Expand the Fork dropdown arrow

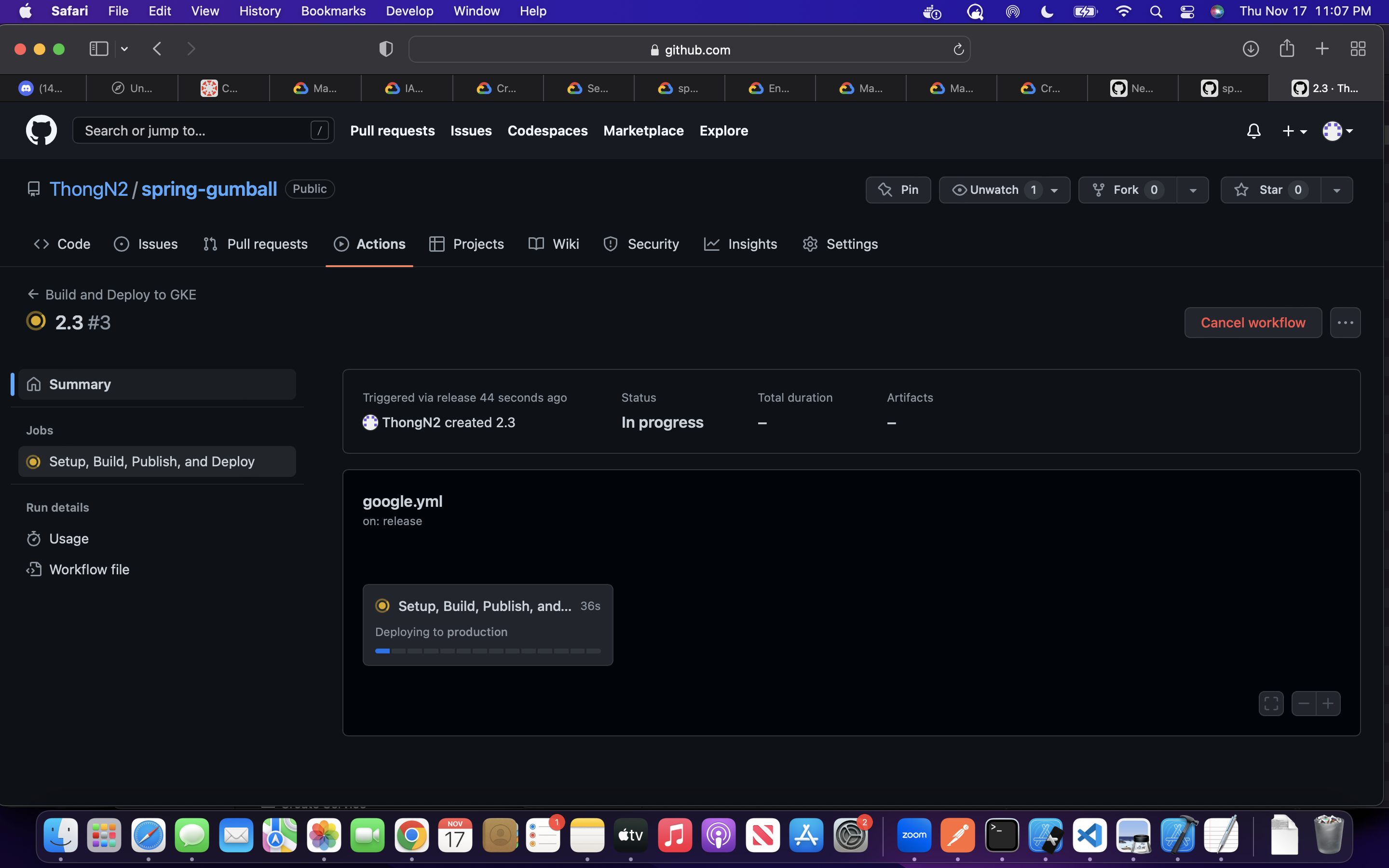coord(1193,190)
